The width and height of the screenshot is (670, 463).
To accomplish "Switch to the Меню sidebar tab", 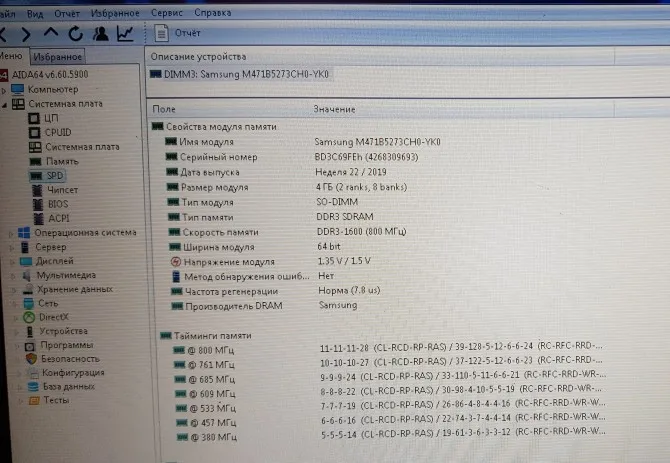I will 11,56.
